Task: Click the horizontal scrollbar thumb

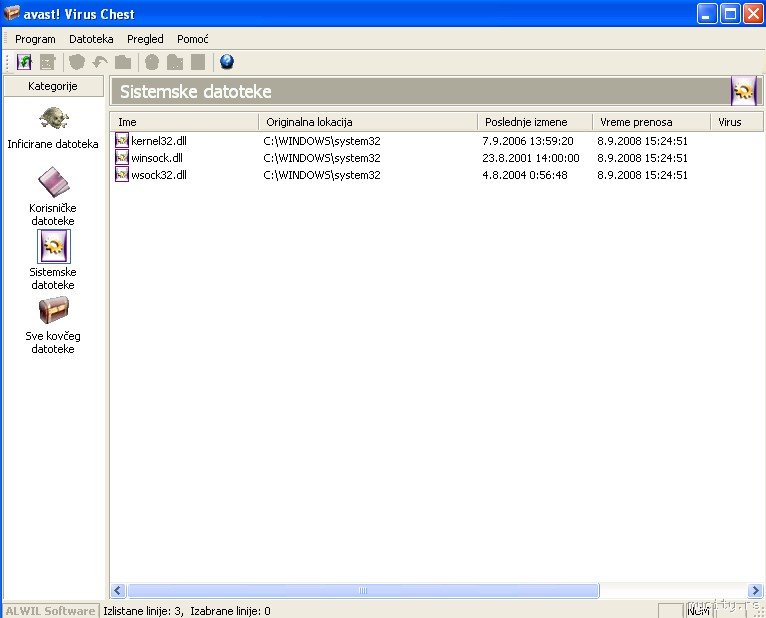Action: point(363,590)
